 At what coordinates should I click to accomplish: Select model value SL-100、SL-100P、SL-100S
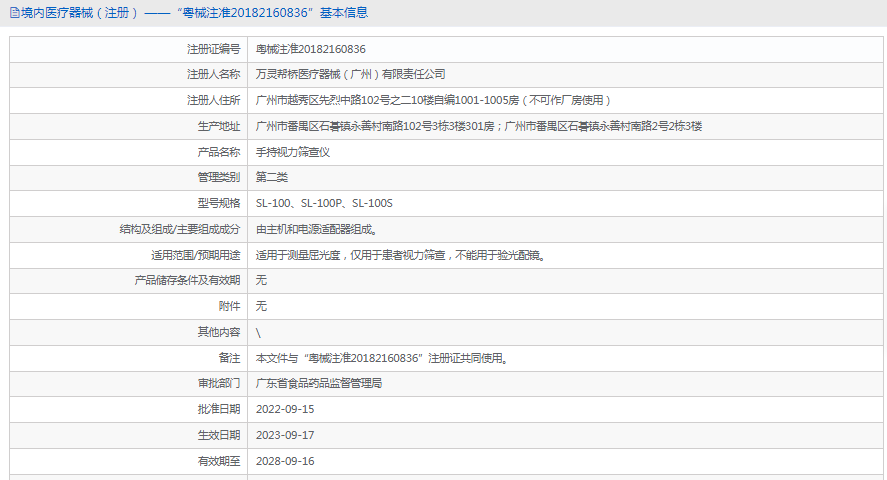point(324,204)
